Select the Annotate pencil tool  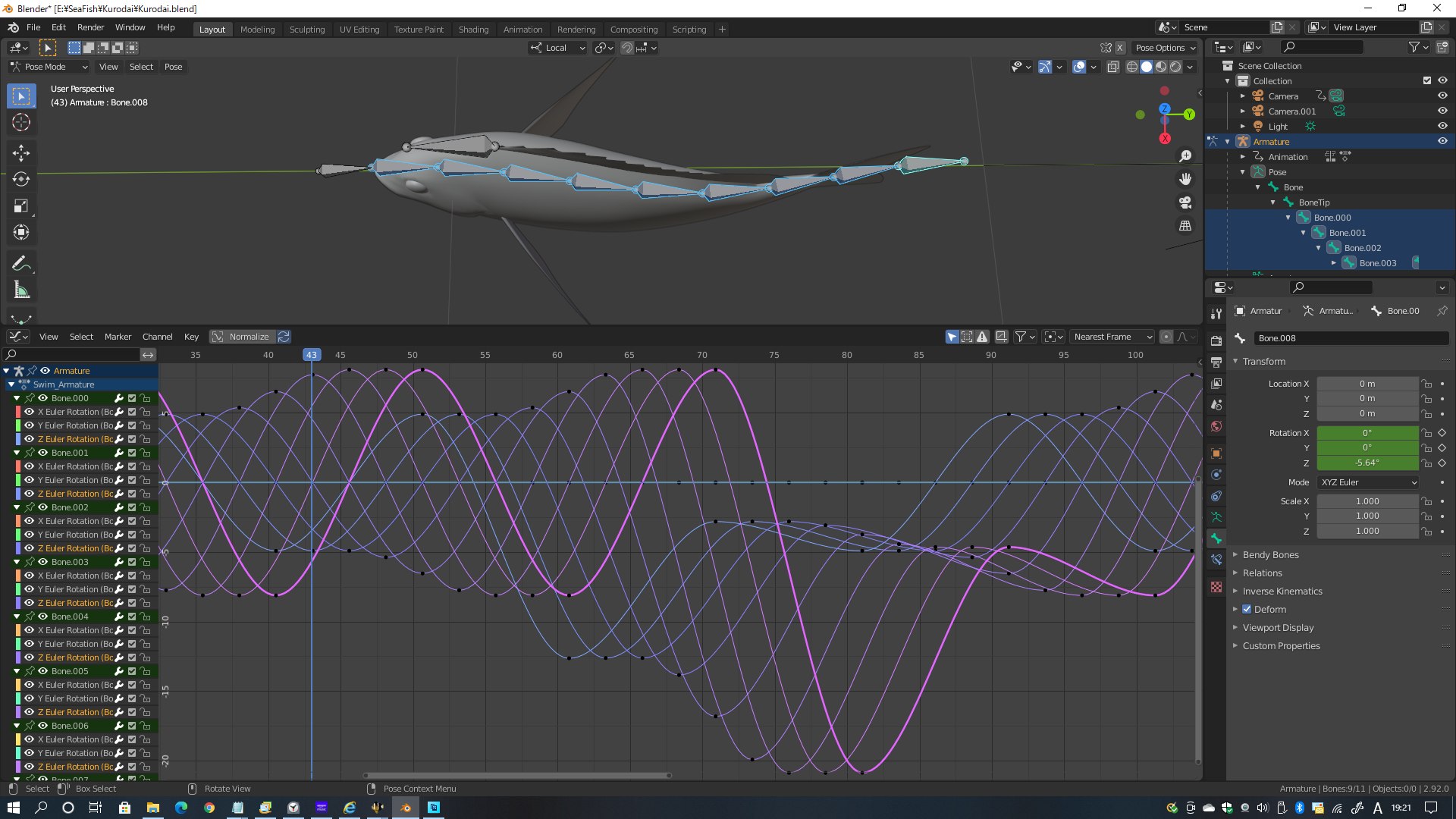point(20,263)
